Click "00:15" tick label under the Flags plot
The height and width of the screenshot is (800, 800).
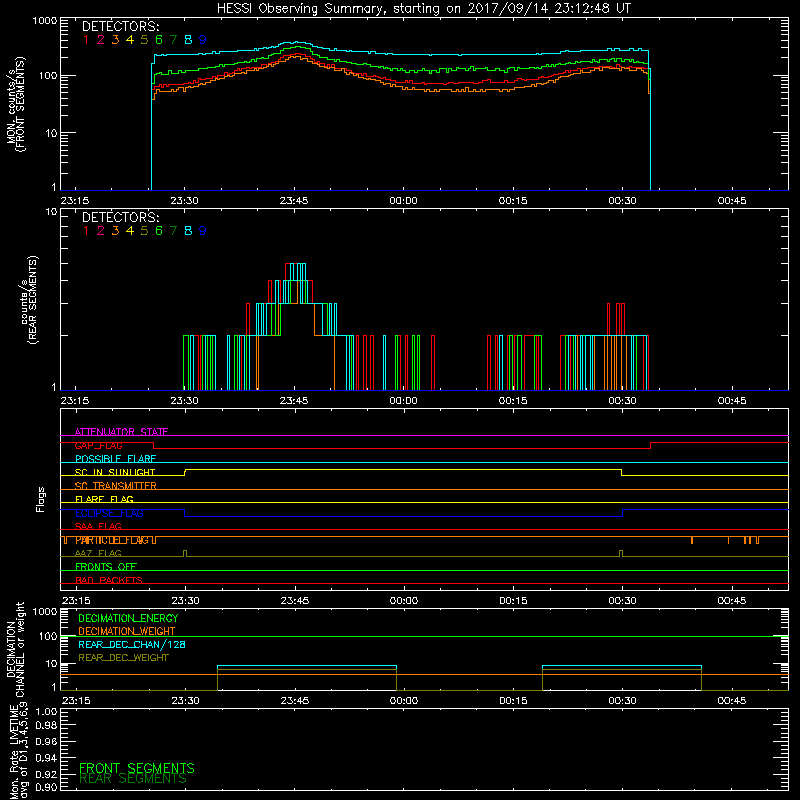(x=513, y=601)
